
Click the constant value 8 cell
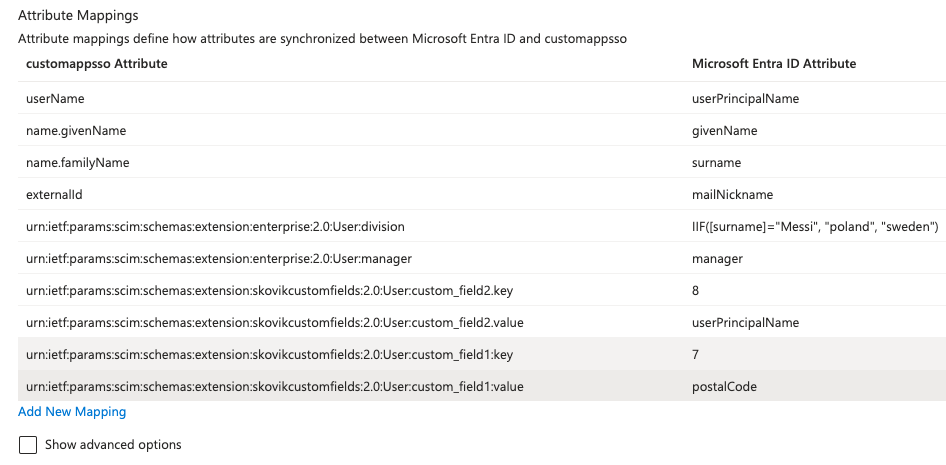[696, 291]
